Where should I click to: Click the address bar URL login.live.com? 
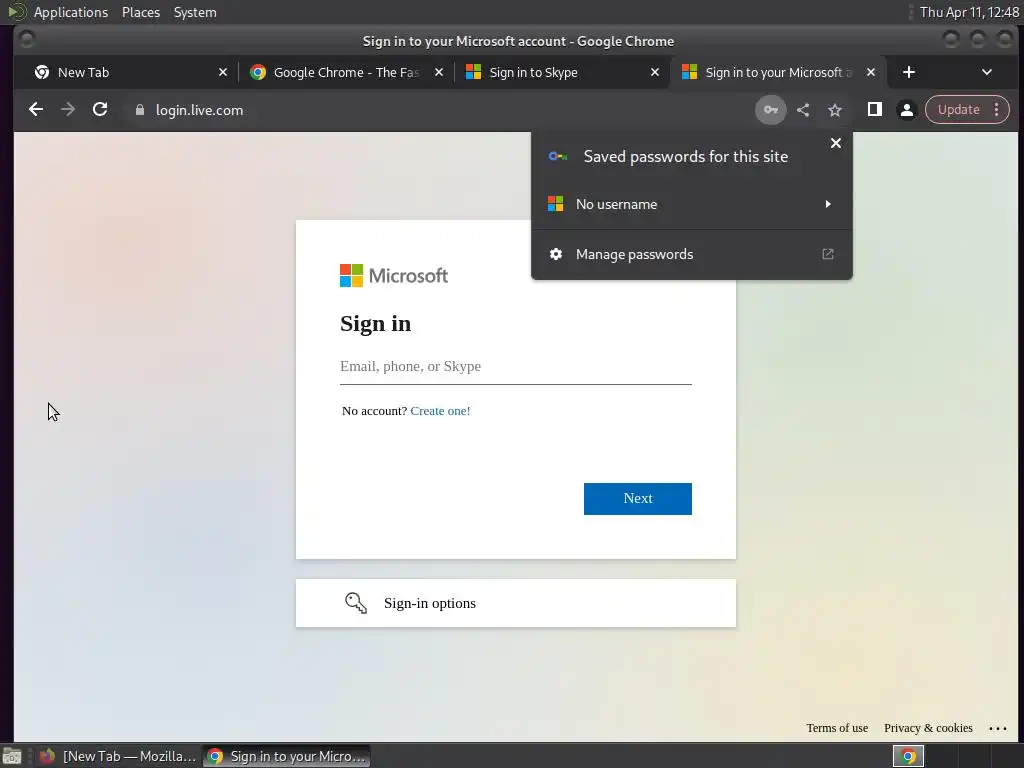tap(199, 110)
